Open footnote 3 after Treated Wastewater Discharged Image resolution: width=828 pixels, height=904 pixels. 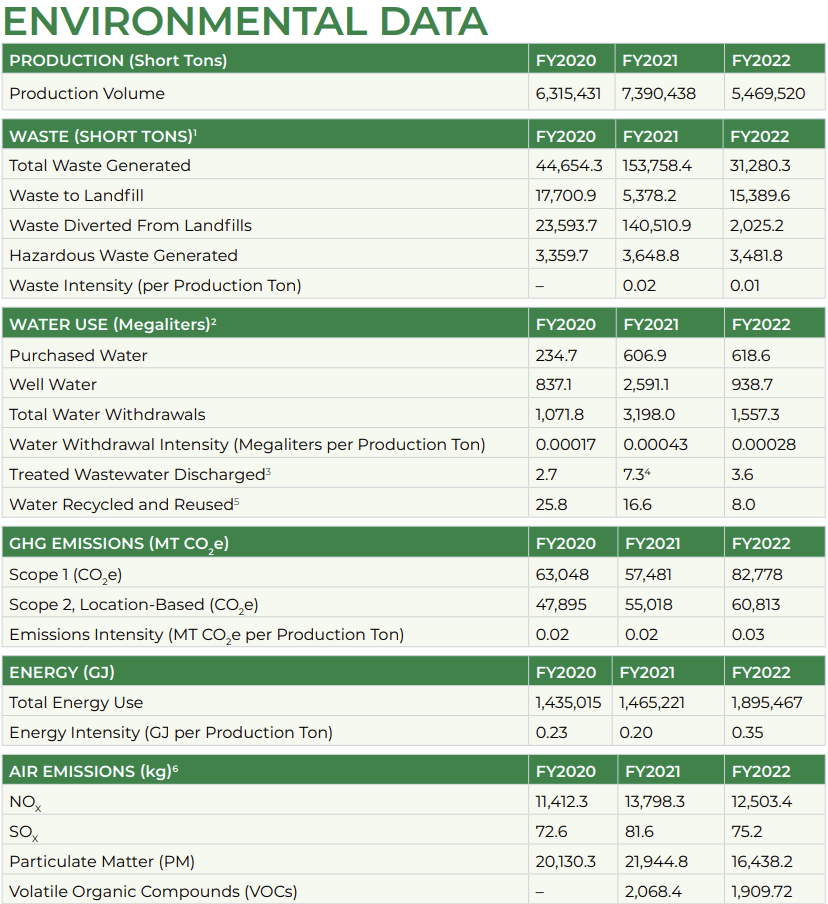click(269, 470)
